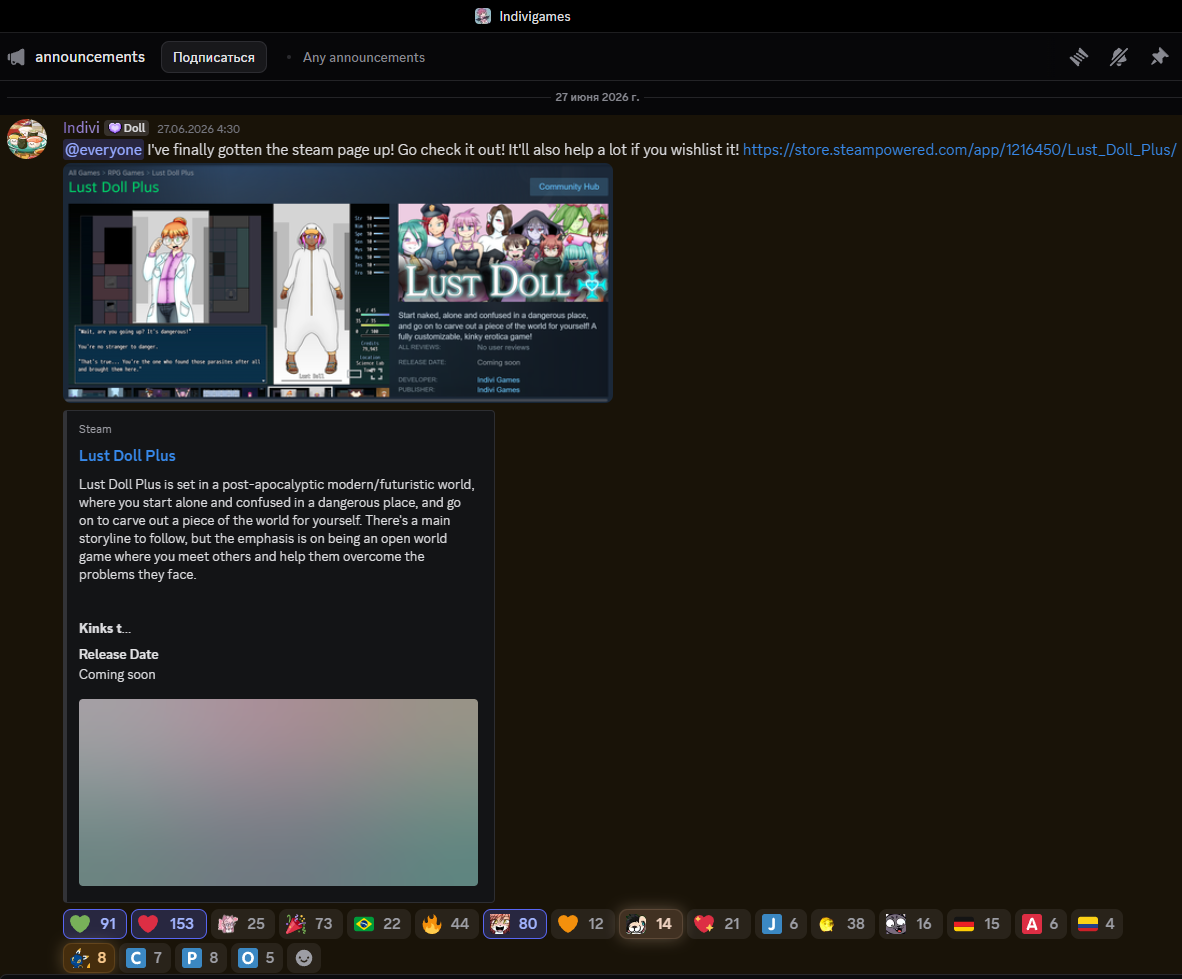Toggle red heart reaction with 153

click(169, 924)
